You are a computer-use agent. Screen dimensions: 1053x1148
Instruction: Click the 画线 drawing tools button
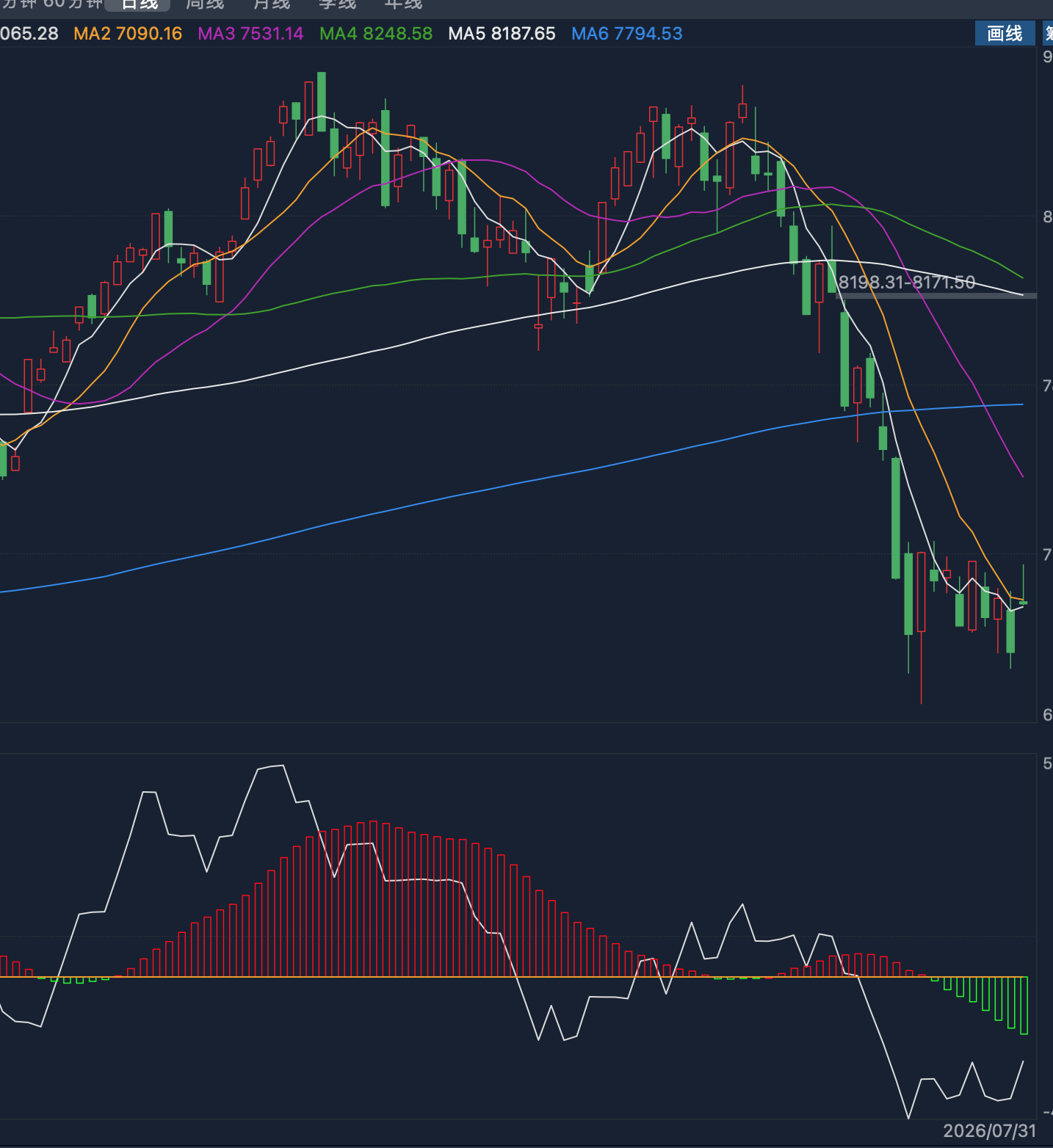1005,33
